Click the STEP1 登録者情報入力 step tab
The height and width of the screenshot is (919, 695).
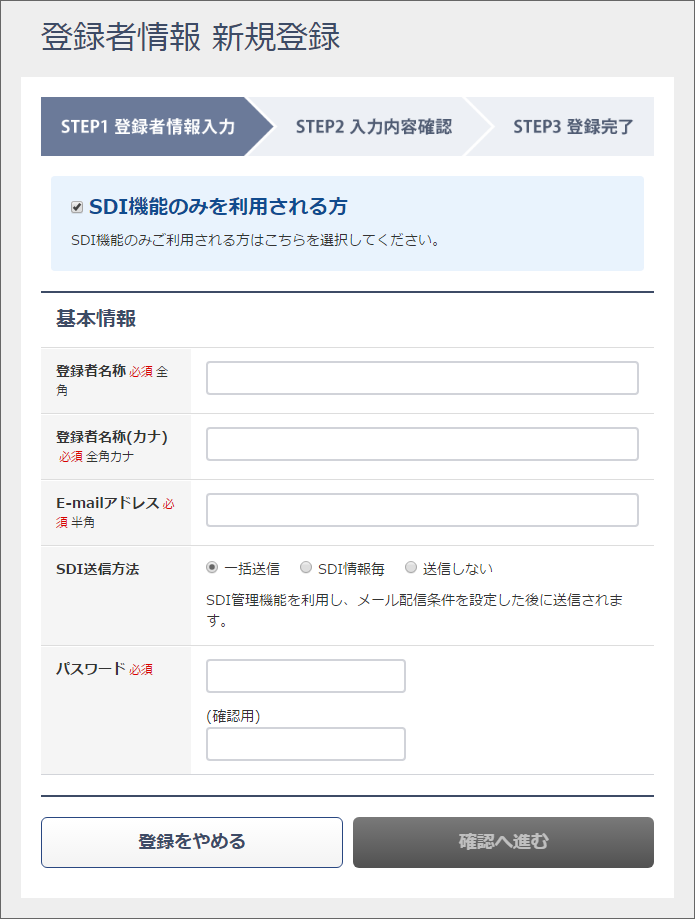(x=148, y=127)
